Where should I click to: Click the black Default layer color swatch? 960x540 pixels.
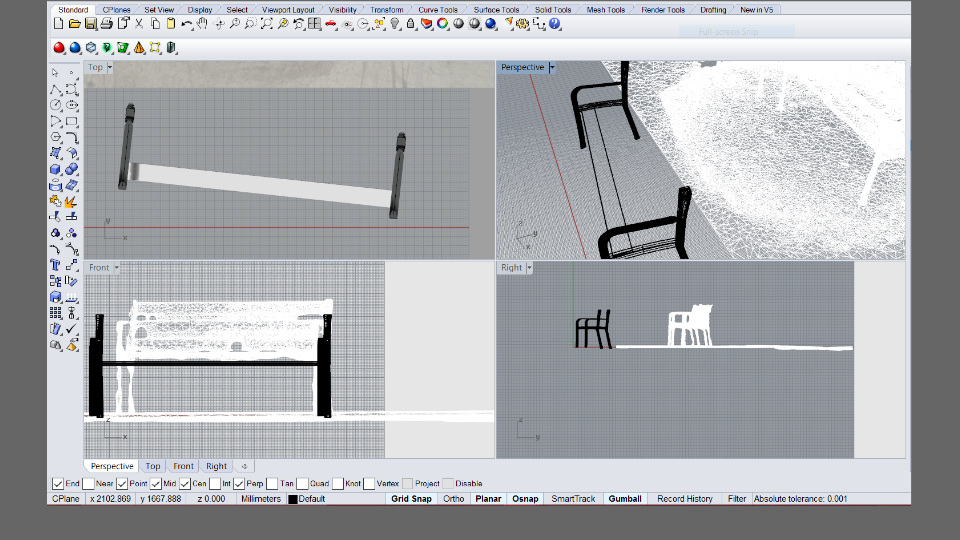click(x=293, y=499)
